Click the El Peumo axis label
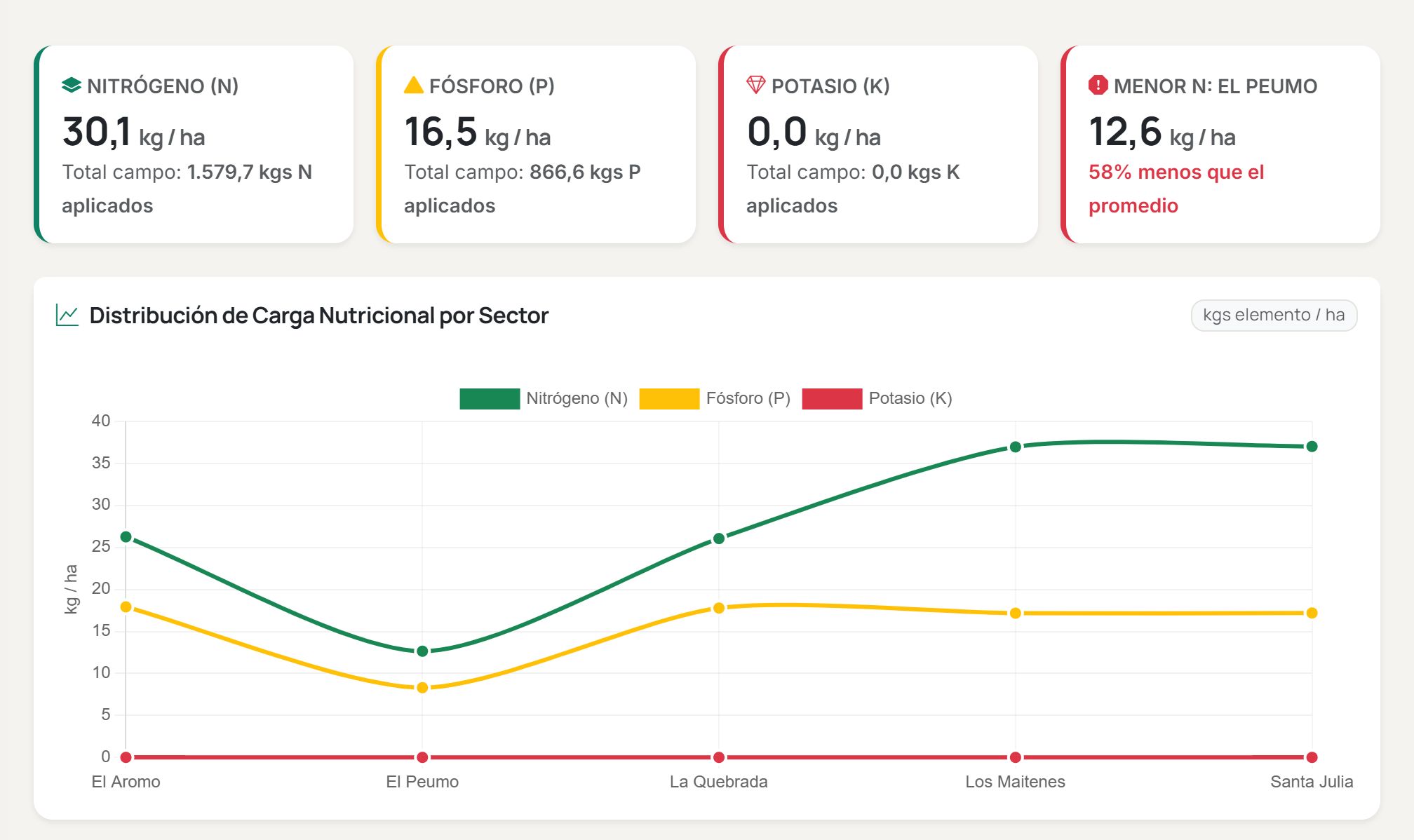 point(422,782)
